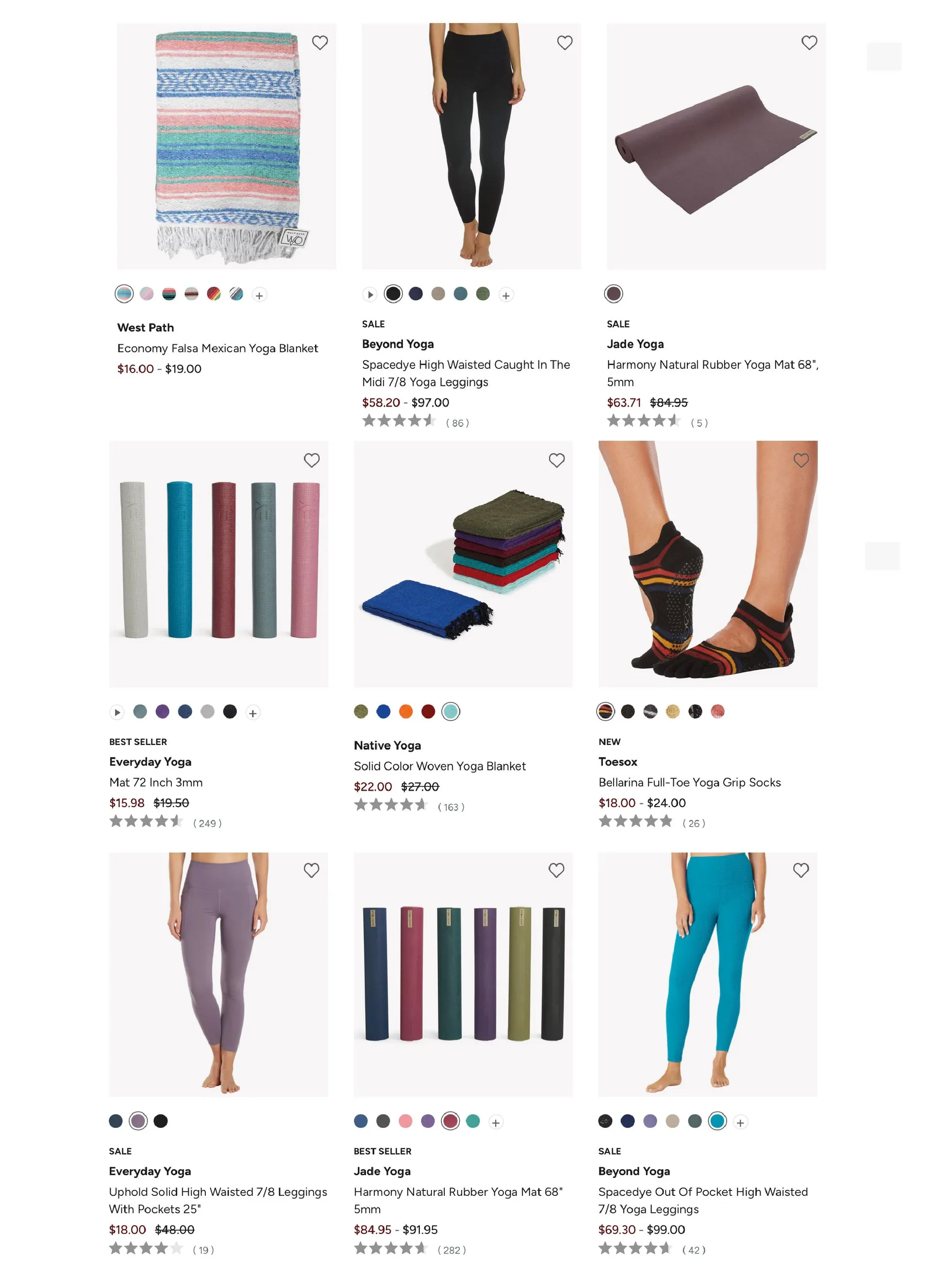Viewport: 932px width, 1288px height.
Task: Expand more colors for Everyday Yoga mat
Action: pos(253,713)
